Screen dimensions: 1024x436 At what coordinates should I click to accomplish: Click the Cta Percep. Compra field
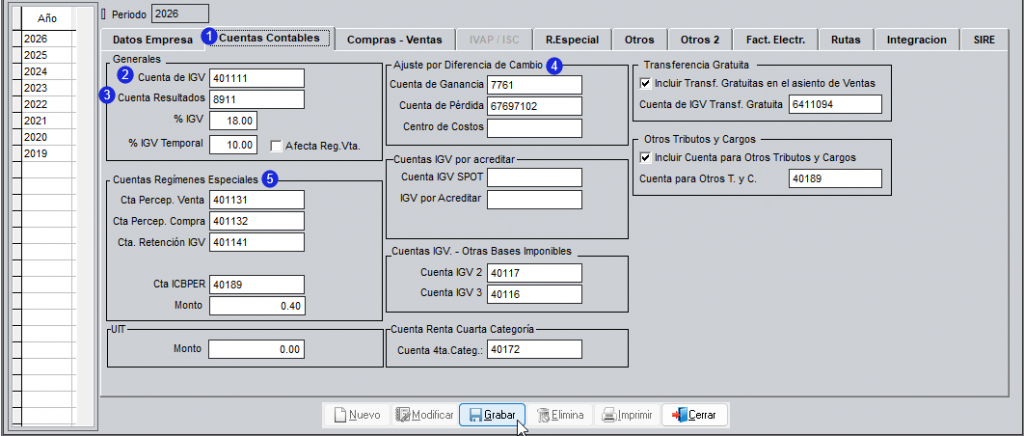(257, 221)
